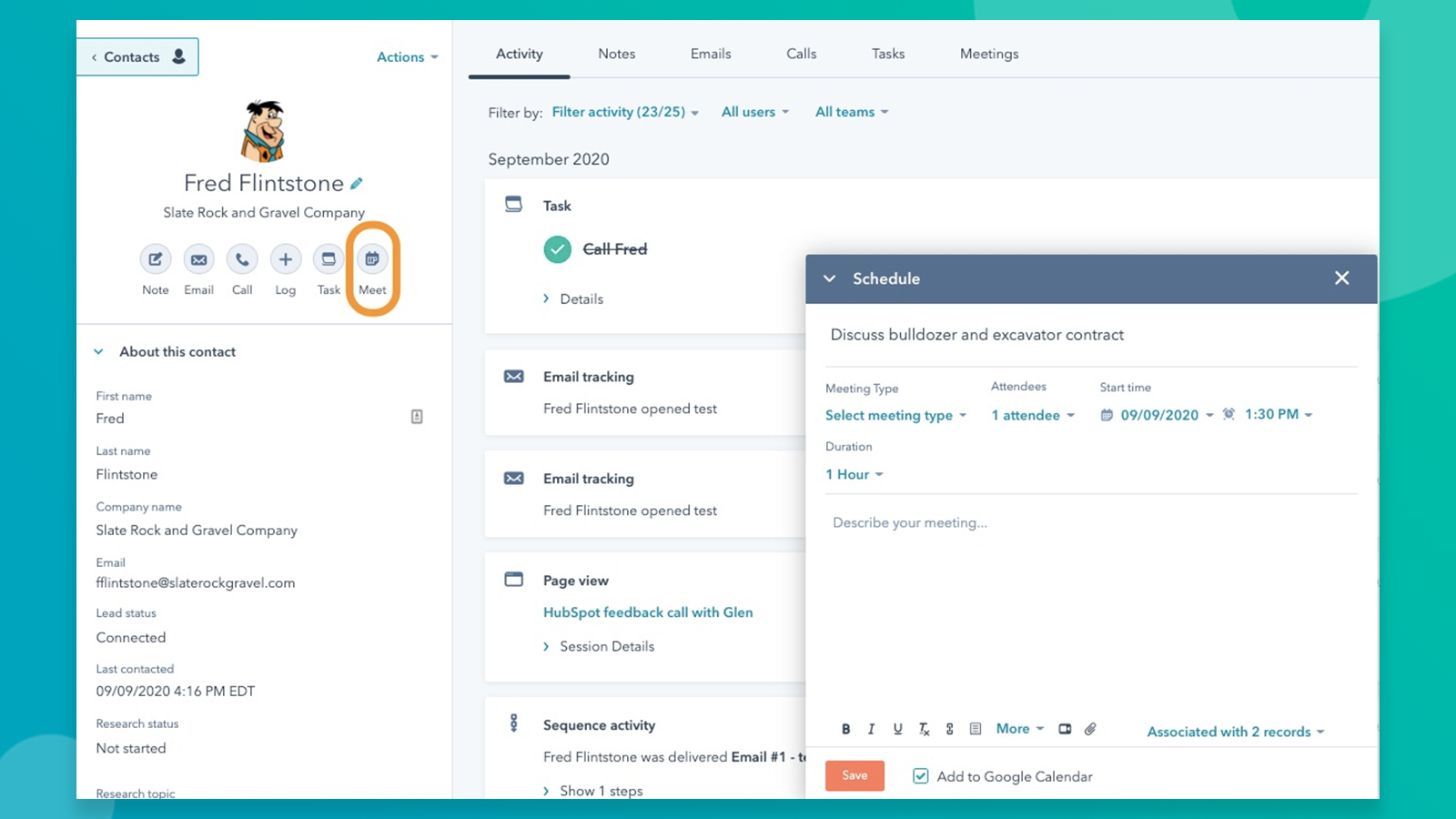
Task: Expand Details under the Call Fred task
Action: (x=573, y=298)
